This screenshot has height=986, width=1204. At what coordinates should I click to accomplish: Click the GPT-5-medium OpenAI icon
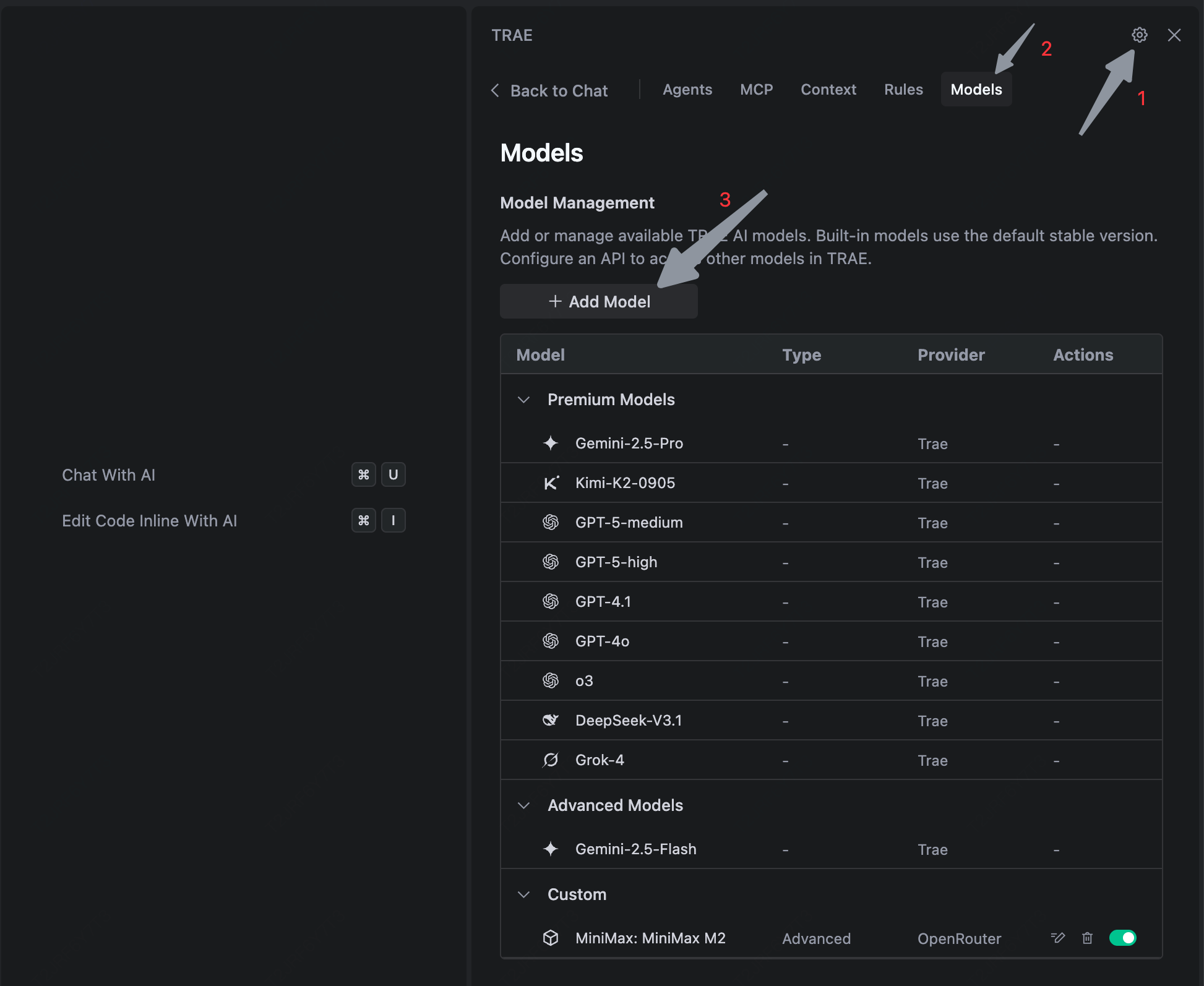click(x=550, y=522)
